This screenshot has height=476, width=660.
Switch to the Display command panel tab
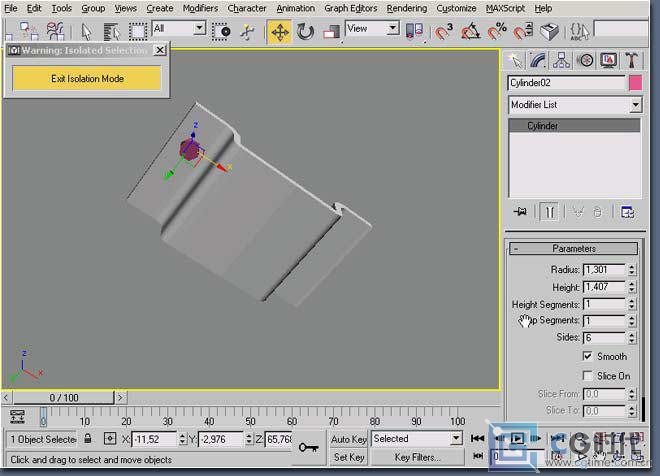[608, 61]
